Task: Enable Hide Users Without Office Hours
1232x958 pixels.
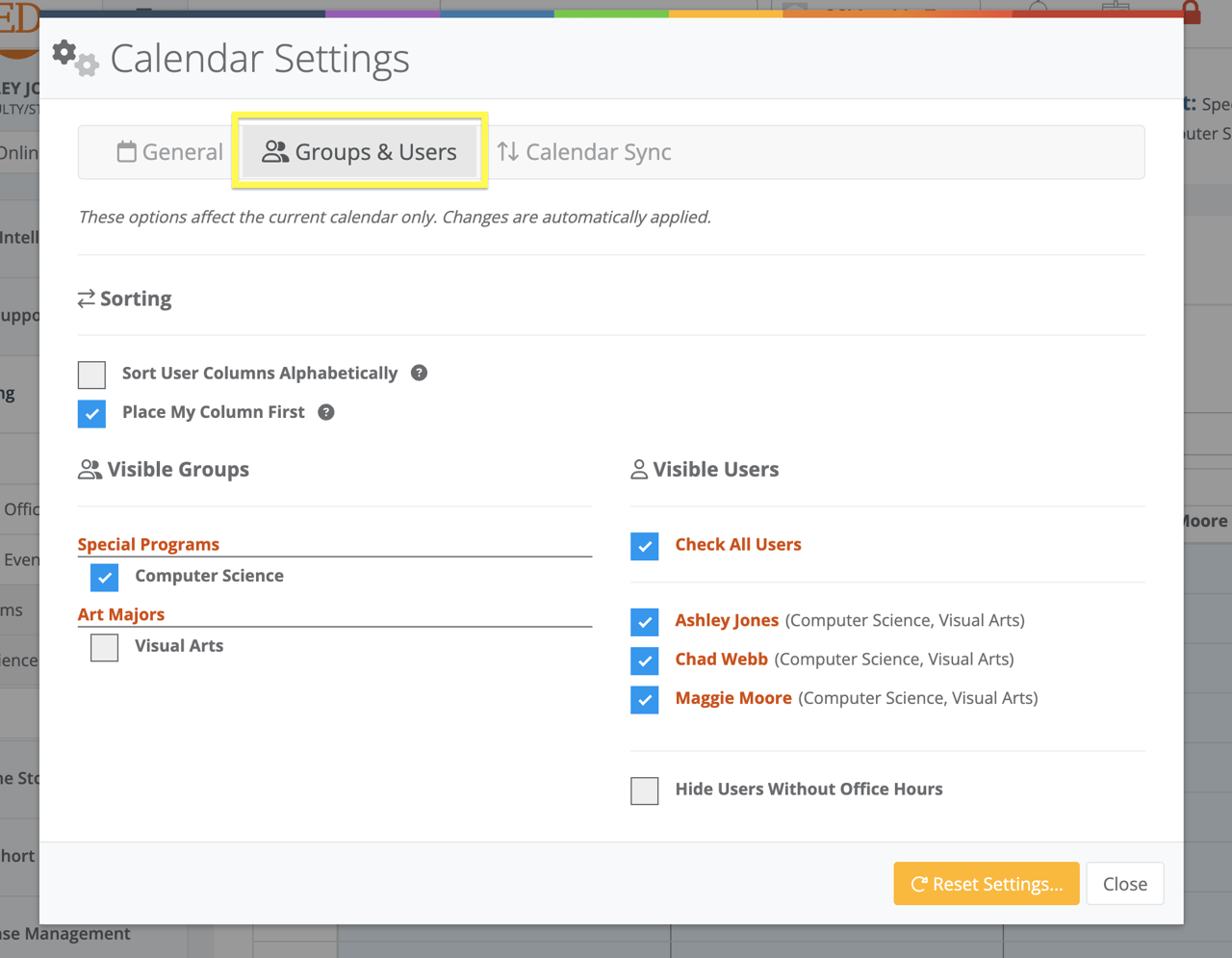Action: tap(644, 790)
